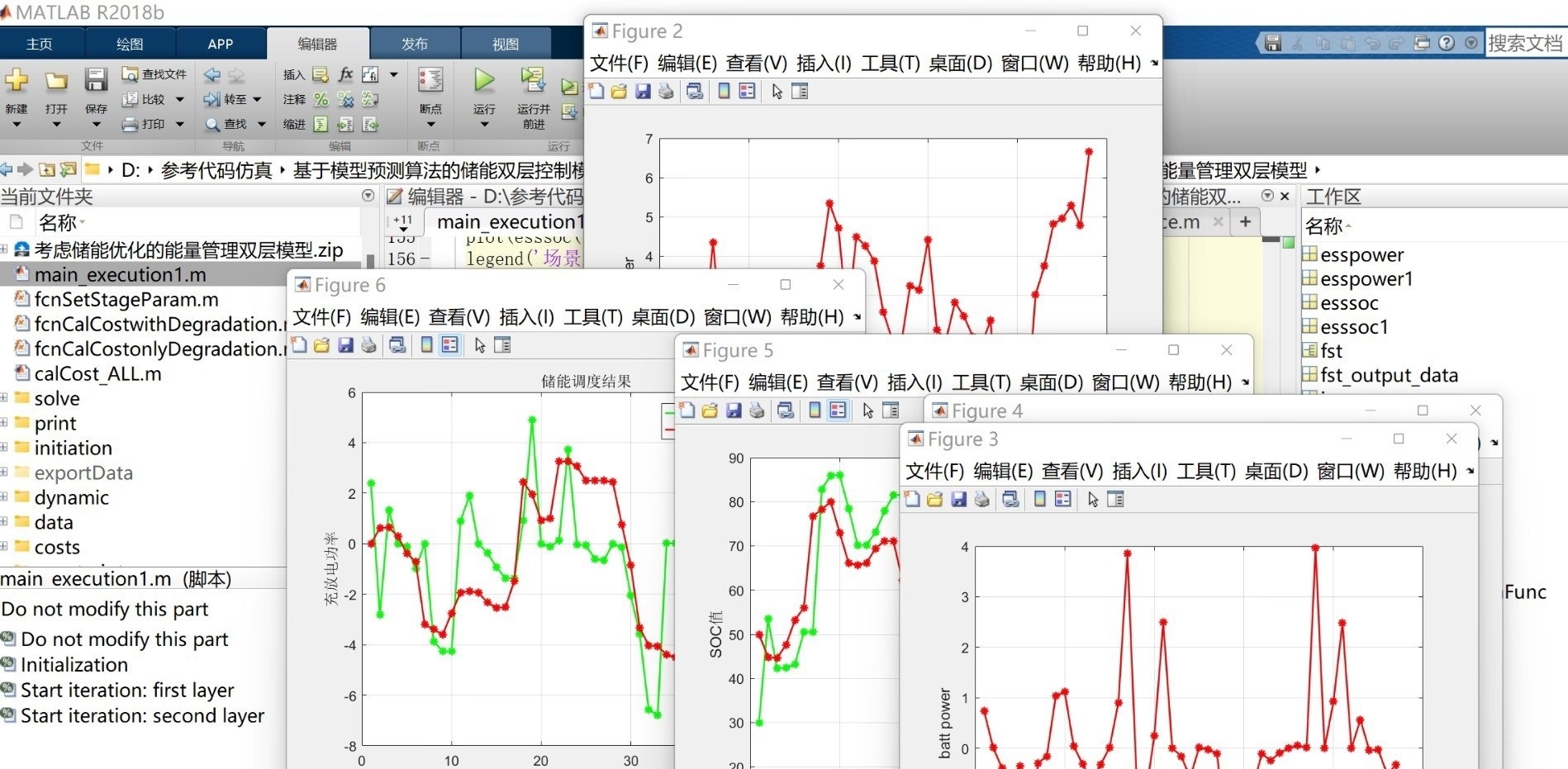Select calCost_ALL.m file

click(x=97, y=373)
